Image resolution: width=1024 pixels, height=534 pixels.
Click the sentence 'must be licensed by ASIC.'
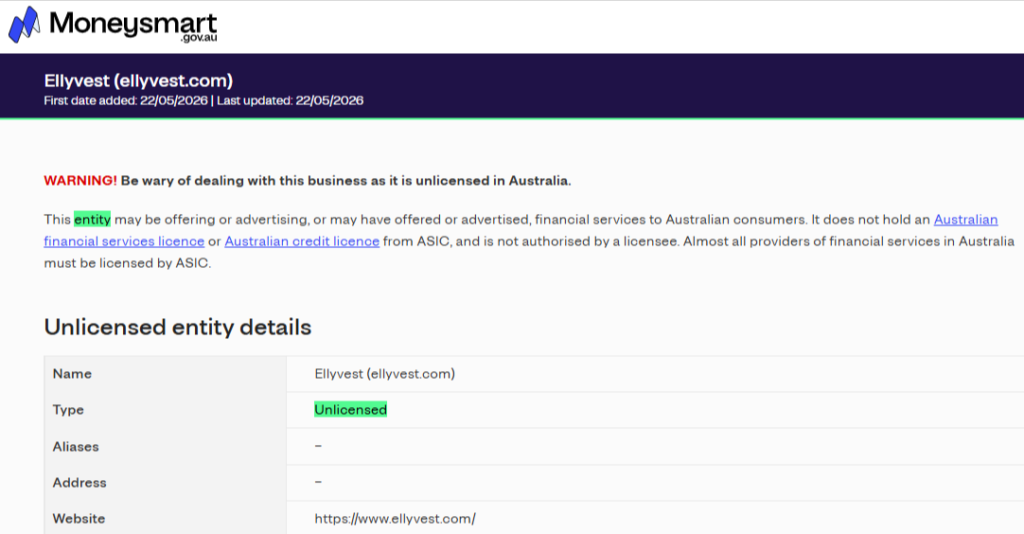pos(127,264)
